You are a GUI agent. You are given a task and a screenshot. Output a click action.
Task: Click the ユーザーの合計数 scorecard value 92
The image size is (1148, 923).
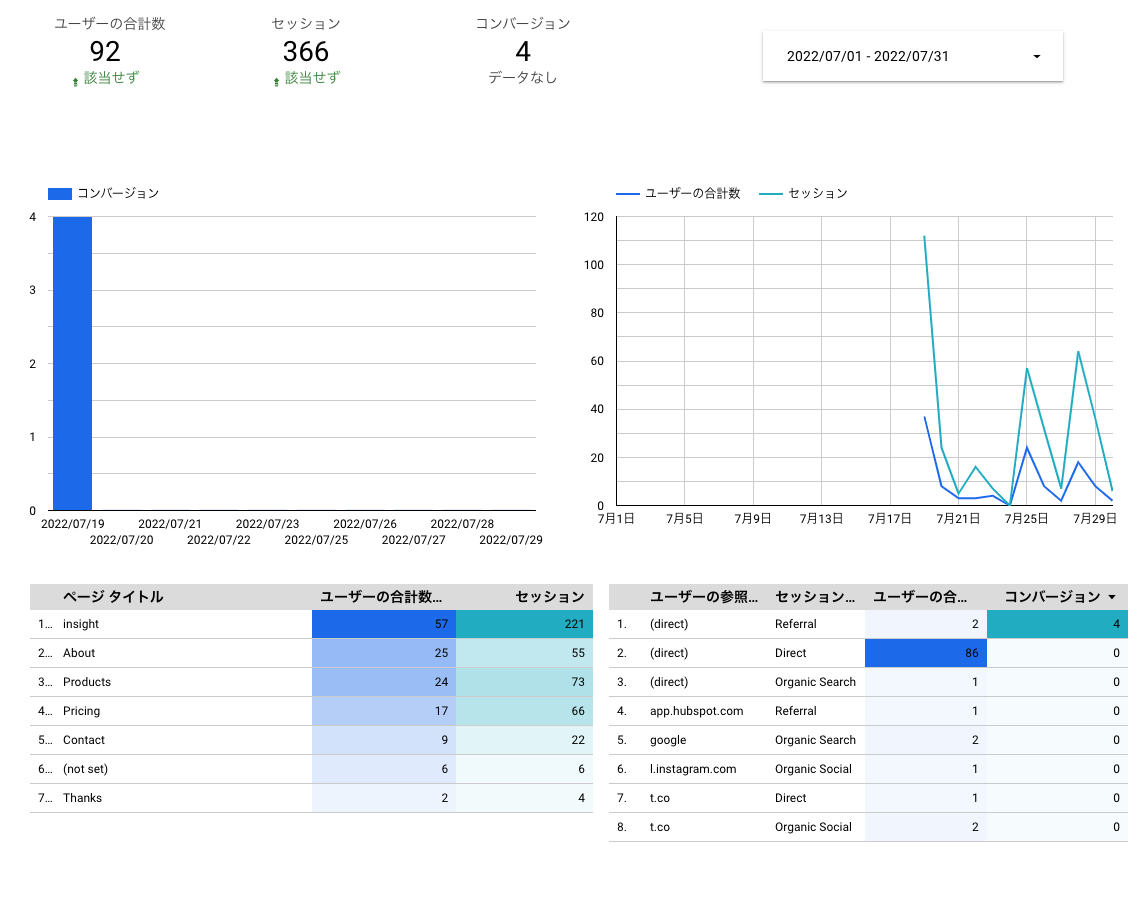click(105, 51)
